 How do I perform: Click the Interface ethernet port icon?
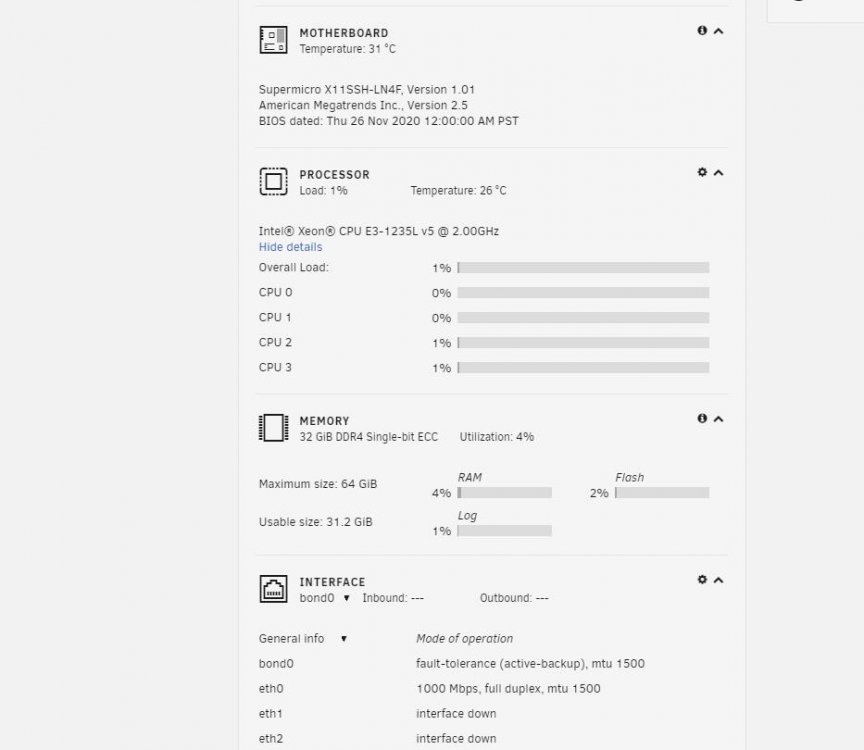coord(273,589)
